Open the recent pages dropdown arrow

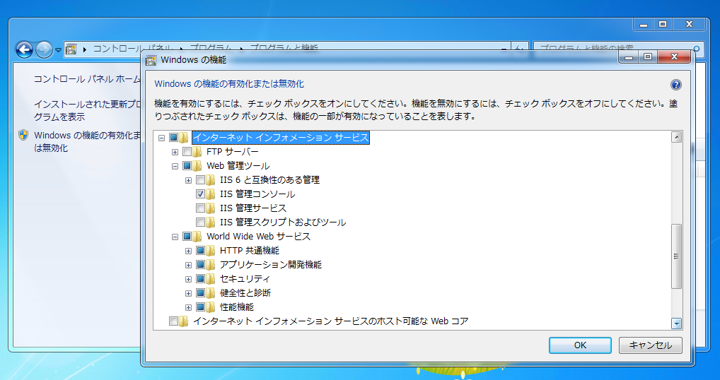pyautogui.click(x=58, y=50)
